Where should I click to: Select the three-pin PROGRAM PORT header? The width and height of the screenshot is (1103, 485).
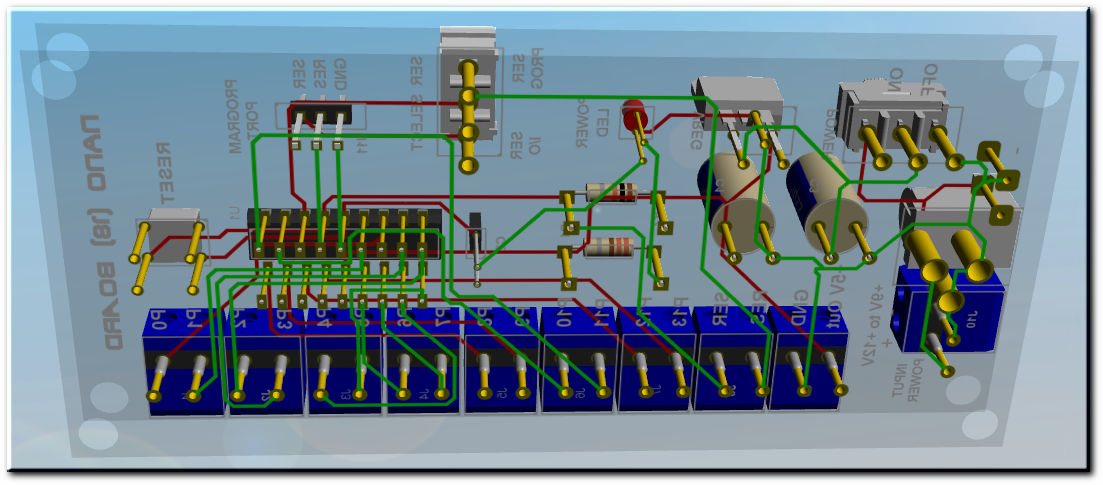(x=320, y=115)
